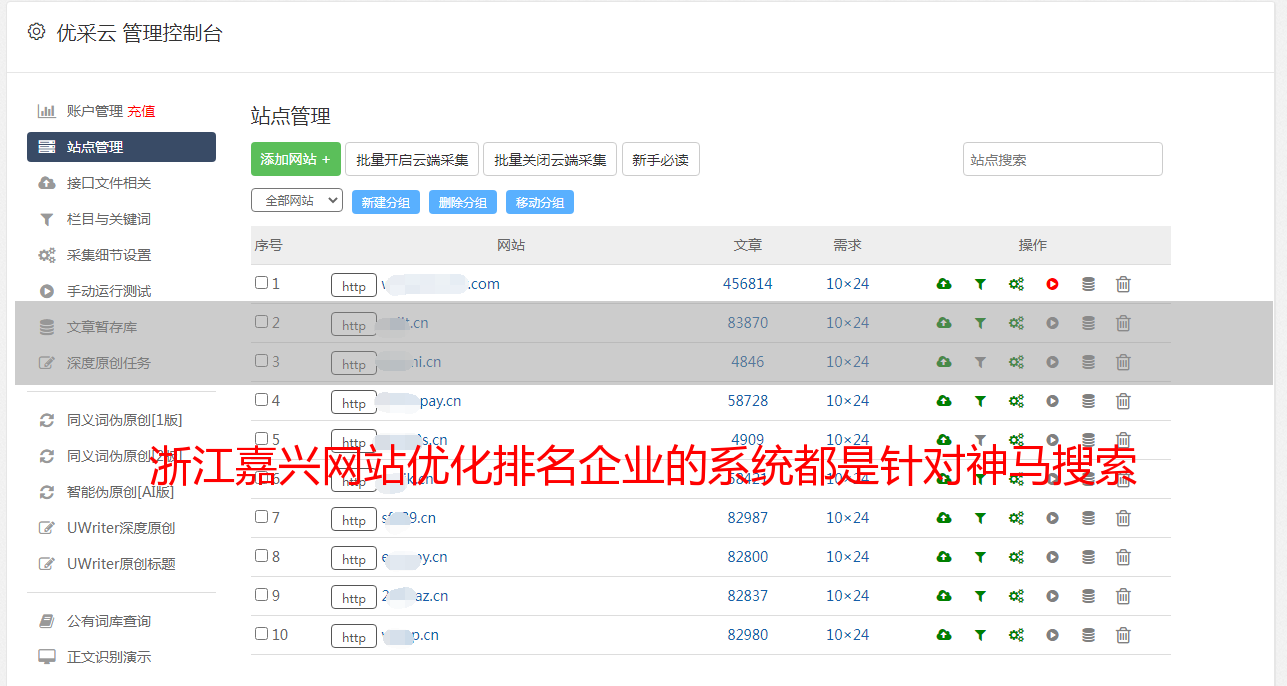Open column filter icon in row 1

click(980, 284)
